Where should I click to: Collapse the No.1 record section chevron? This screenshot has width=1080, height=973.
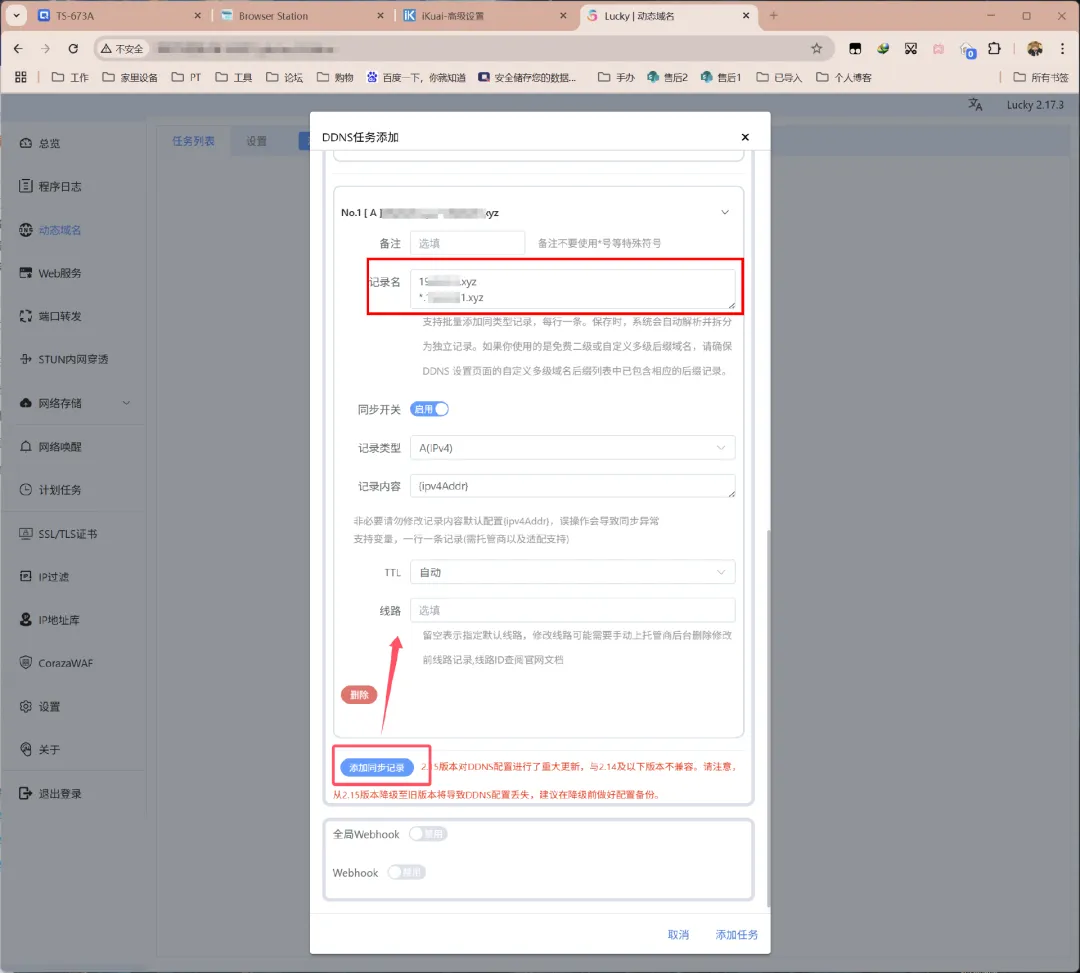pos(725,212)
